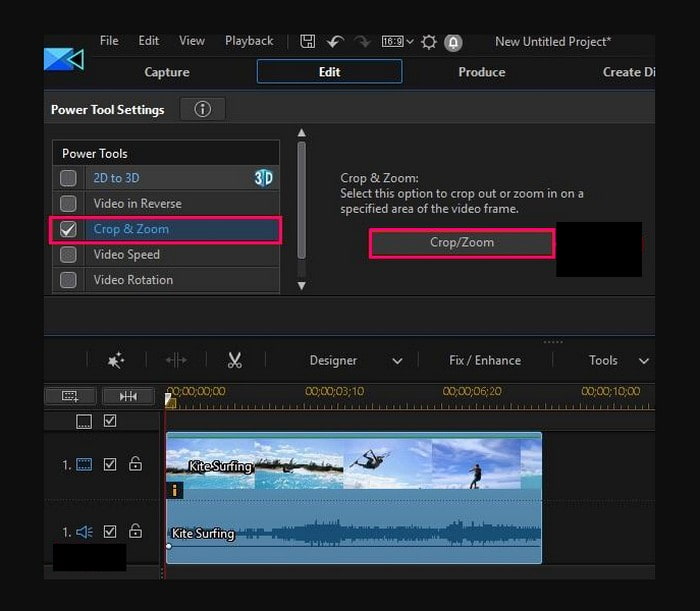Click the notification bell icon
The height and width of the screenshot is (611, 700).
click(452, 42)
